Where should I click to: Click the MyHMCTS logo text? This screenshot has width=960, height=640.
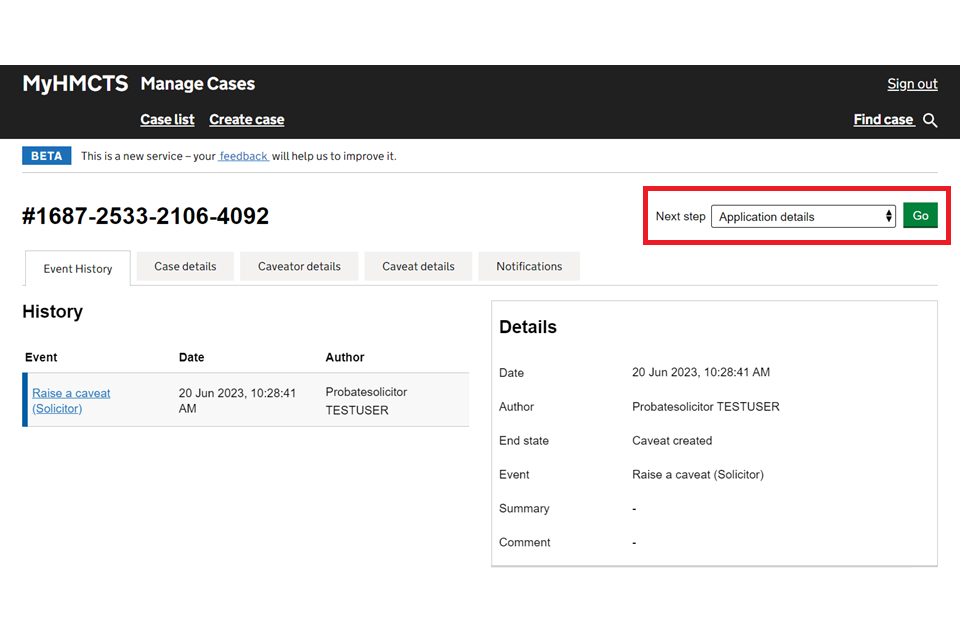pyautogui.click(x=75, y=84)
